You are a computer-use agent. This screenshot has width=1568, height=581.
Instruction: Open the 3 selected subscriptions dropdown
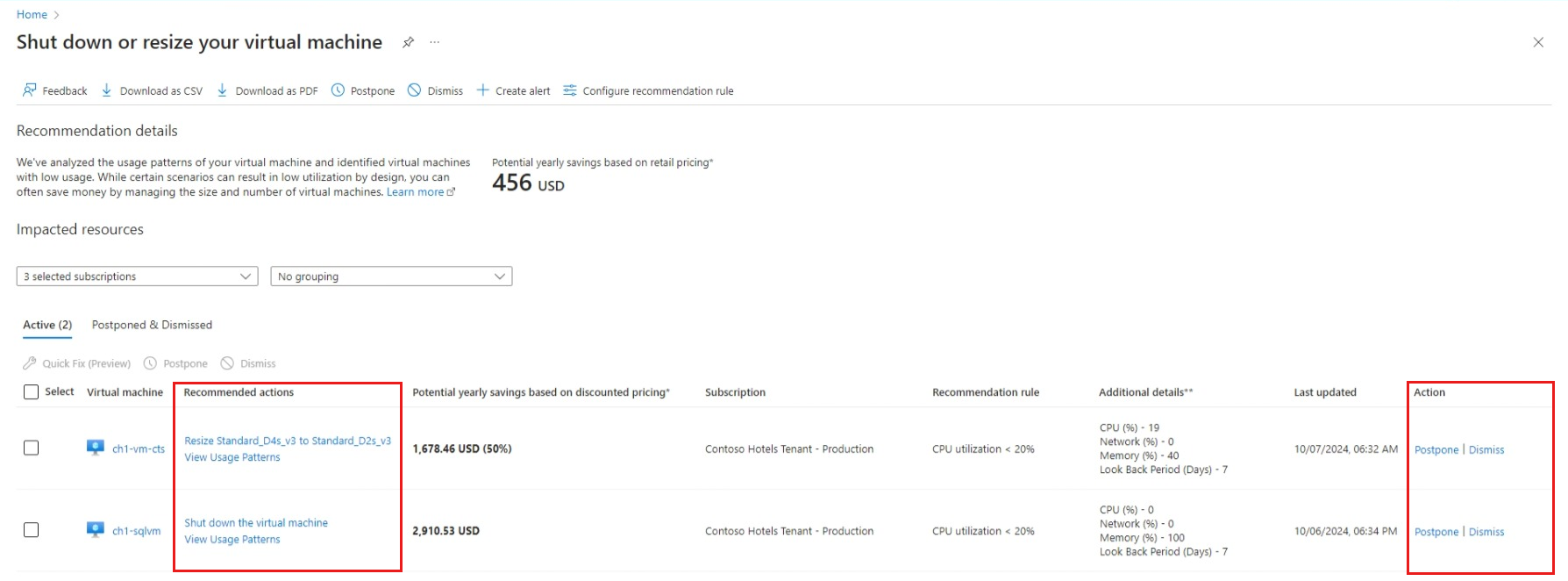[x=137, y=276]
